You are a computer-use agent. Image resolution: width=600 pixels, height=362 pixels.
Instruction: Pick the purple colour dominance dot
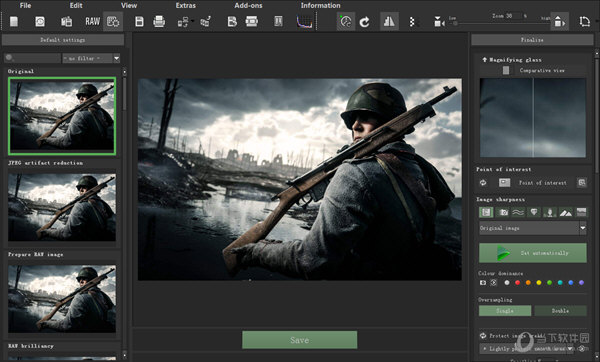coord(581,283)
